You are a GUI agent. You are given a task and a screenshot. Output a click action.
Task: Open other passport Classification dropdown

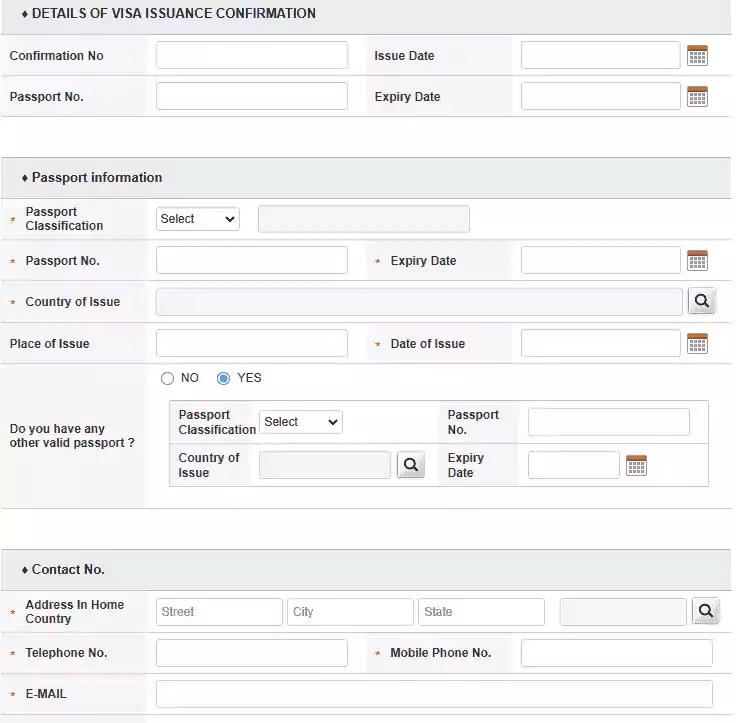pyautogui.click(x=301, y=422)
